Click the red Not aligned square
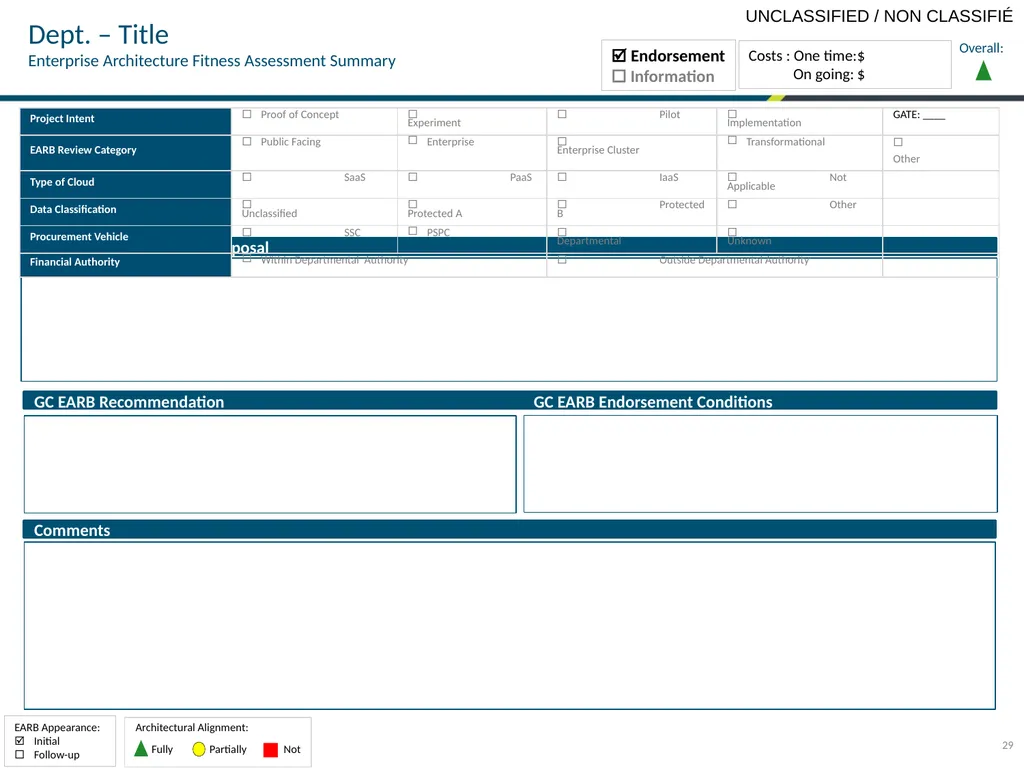The width and height of the screenshot is (1024, 768). 270,750
